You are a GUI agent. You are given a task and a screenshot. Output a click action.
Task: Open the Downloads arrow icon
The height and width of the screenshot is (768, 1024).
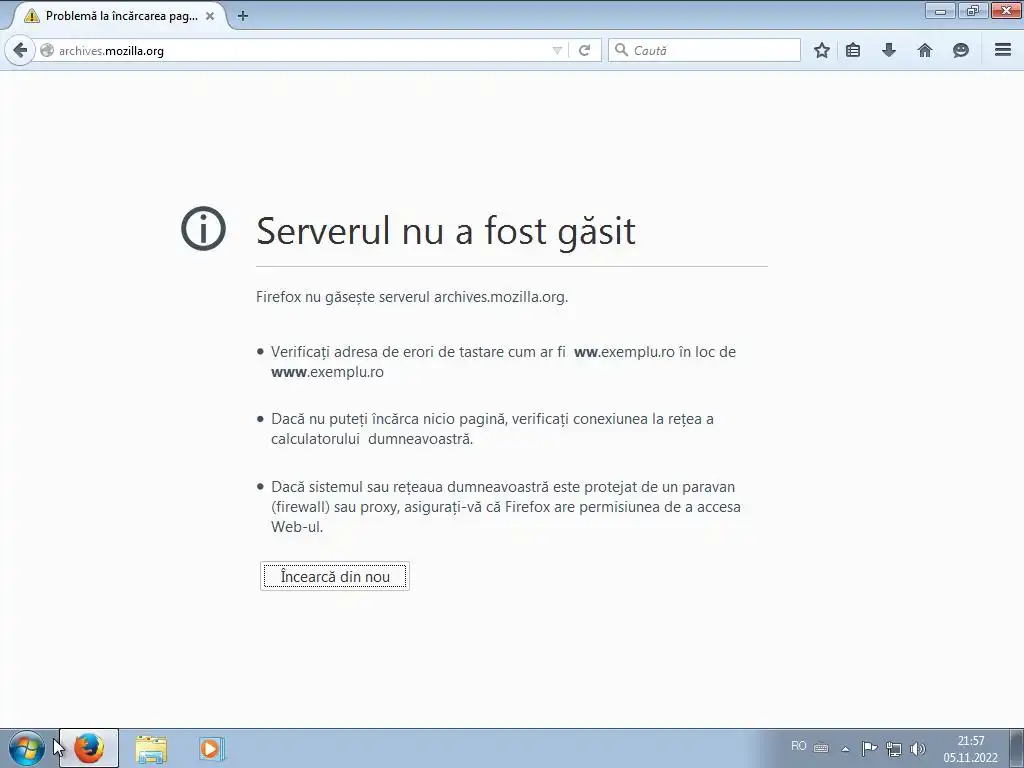pyautogui.click(x=889, y=50)
